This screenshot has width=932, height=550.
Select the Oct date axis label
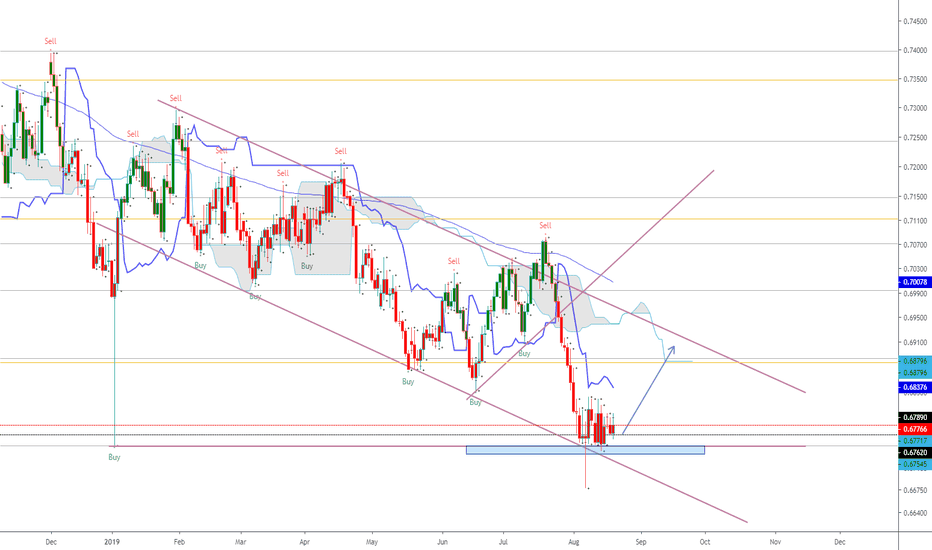tap(705, 542)
